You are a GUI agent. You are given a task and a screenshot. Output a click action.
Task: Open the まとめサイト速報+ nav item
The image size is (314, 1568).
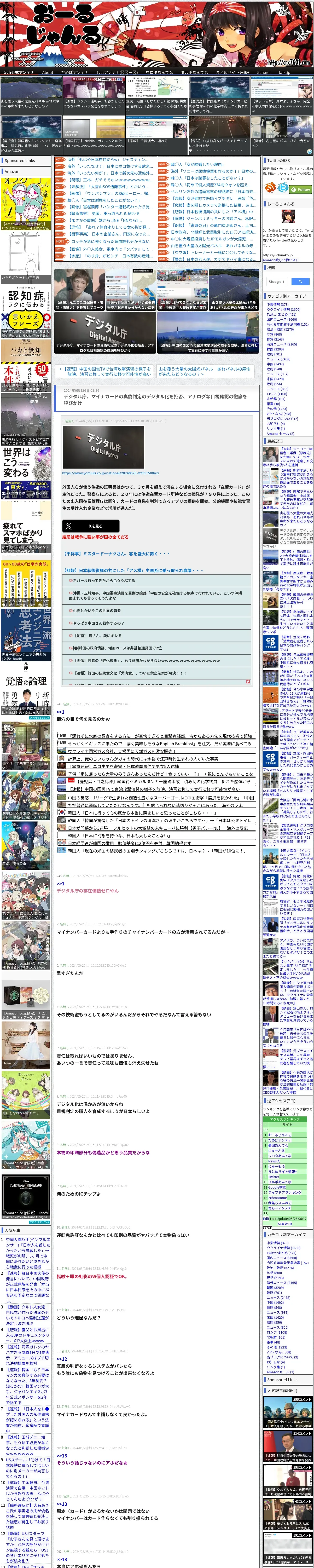232,72
